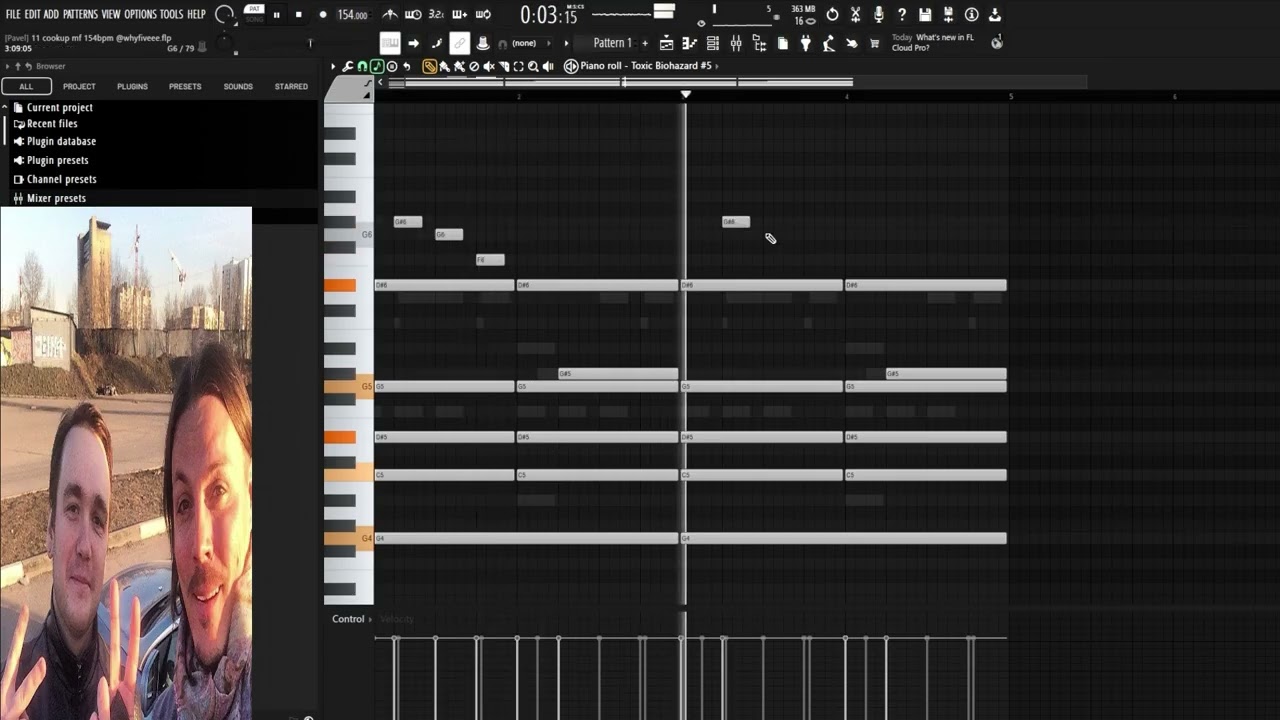1280x720 pixels.
Task: Select the Slice tool in piano roll
Action: (x=504, y=66)
